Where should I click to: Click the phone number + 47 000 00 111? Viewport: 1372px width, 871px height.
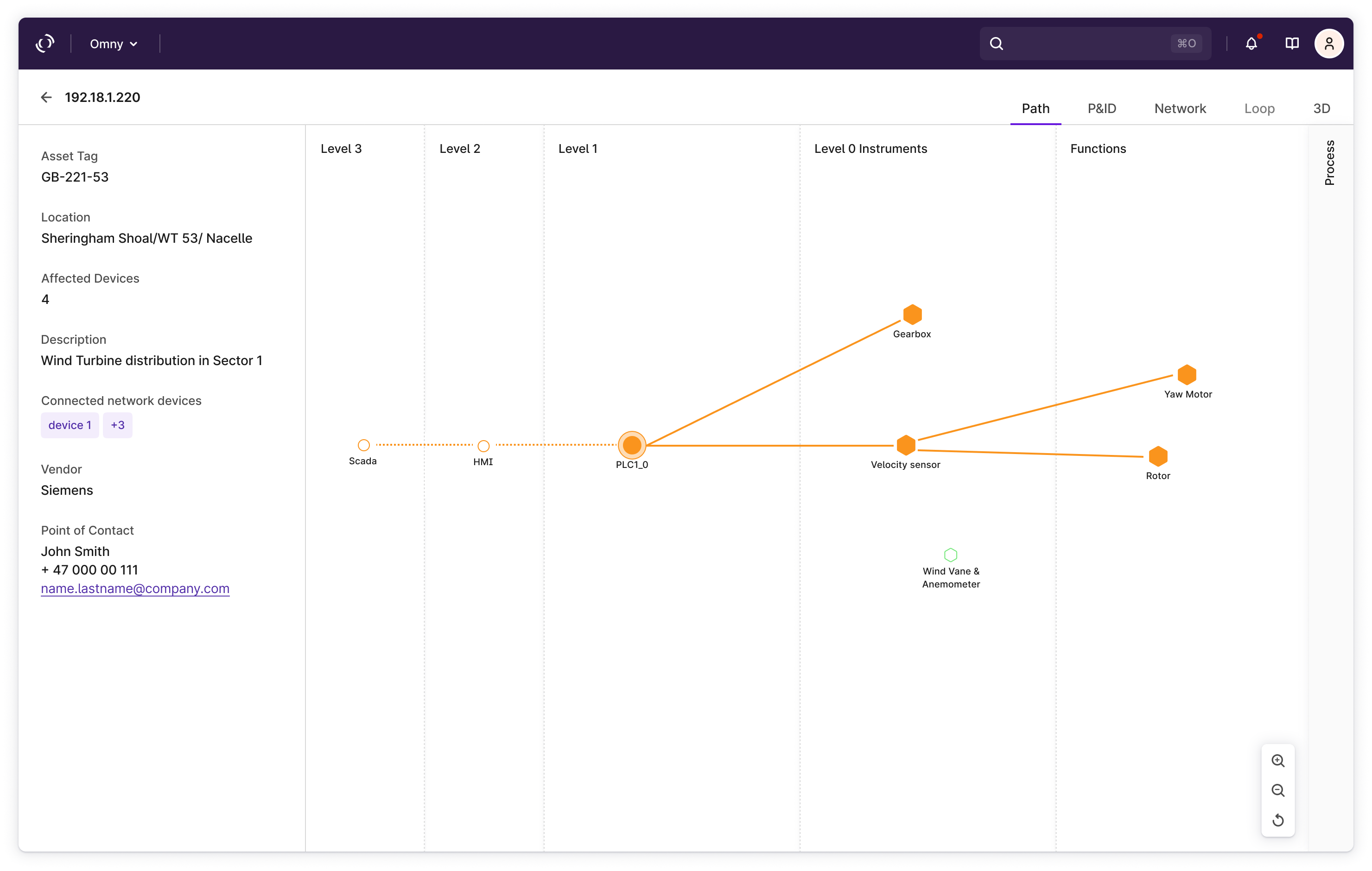tap(89, 570)
